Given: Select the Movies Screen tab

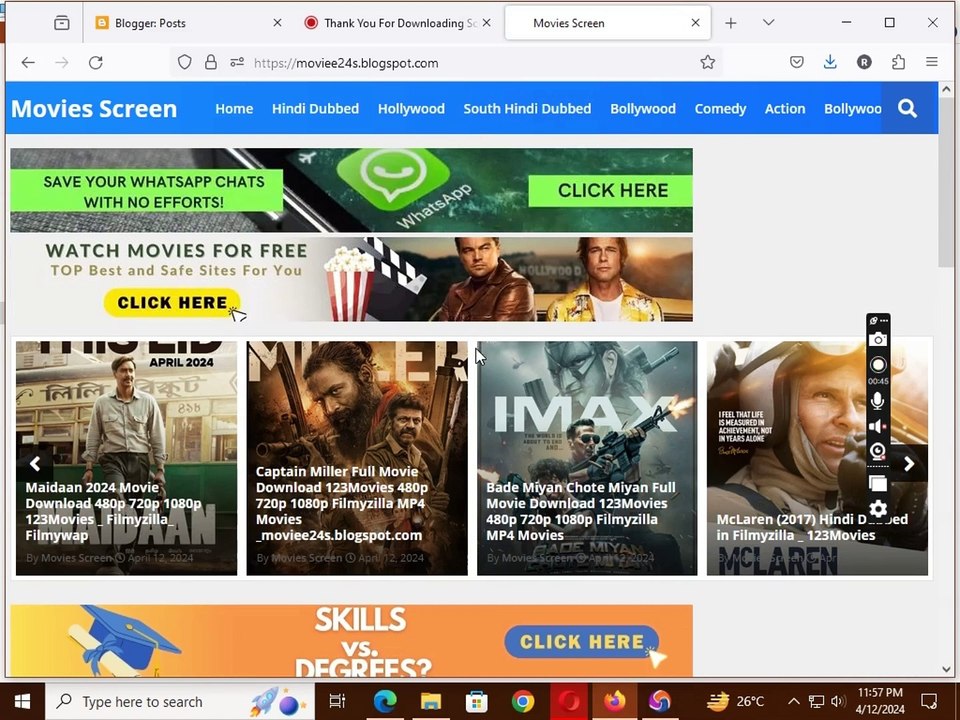Looking at the screenshot, I should click(607, 23).
